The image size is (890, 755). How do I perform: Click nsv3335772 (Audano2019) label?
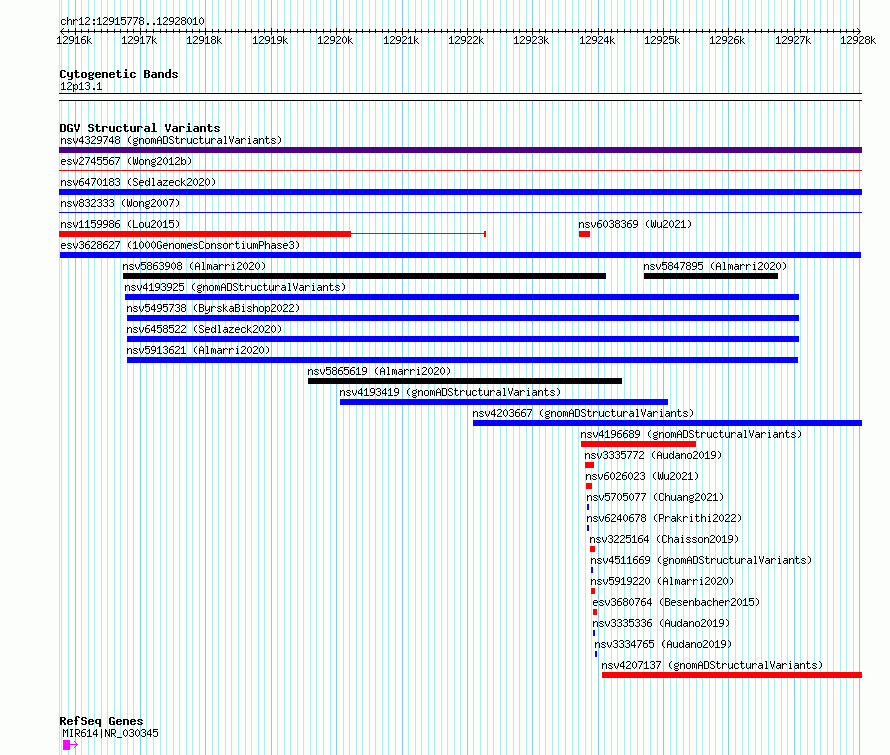(x=653, y=455)
